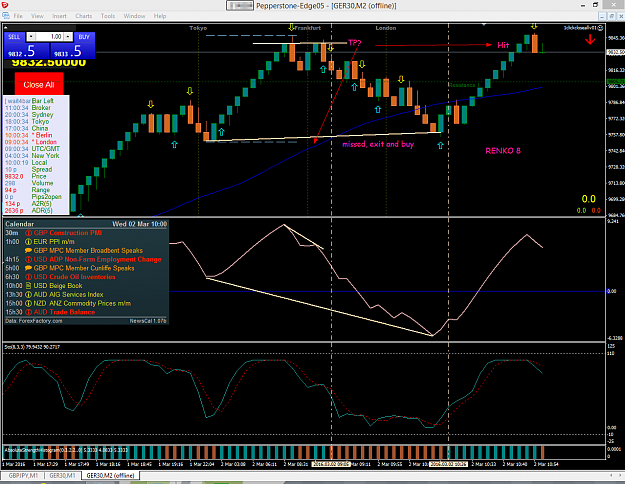
Task: Click the AUD AIG Services Index event
Action: (x=64, y=295)
